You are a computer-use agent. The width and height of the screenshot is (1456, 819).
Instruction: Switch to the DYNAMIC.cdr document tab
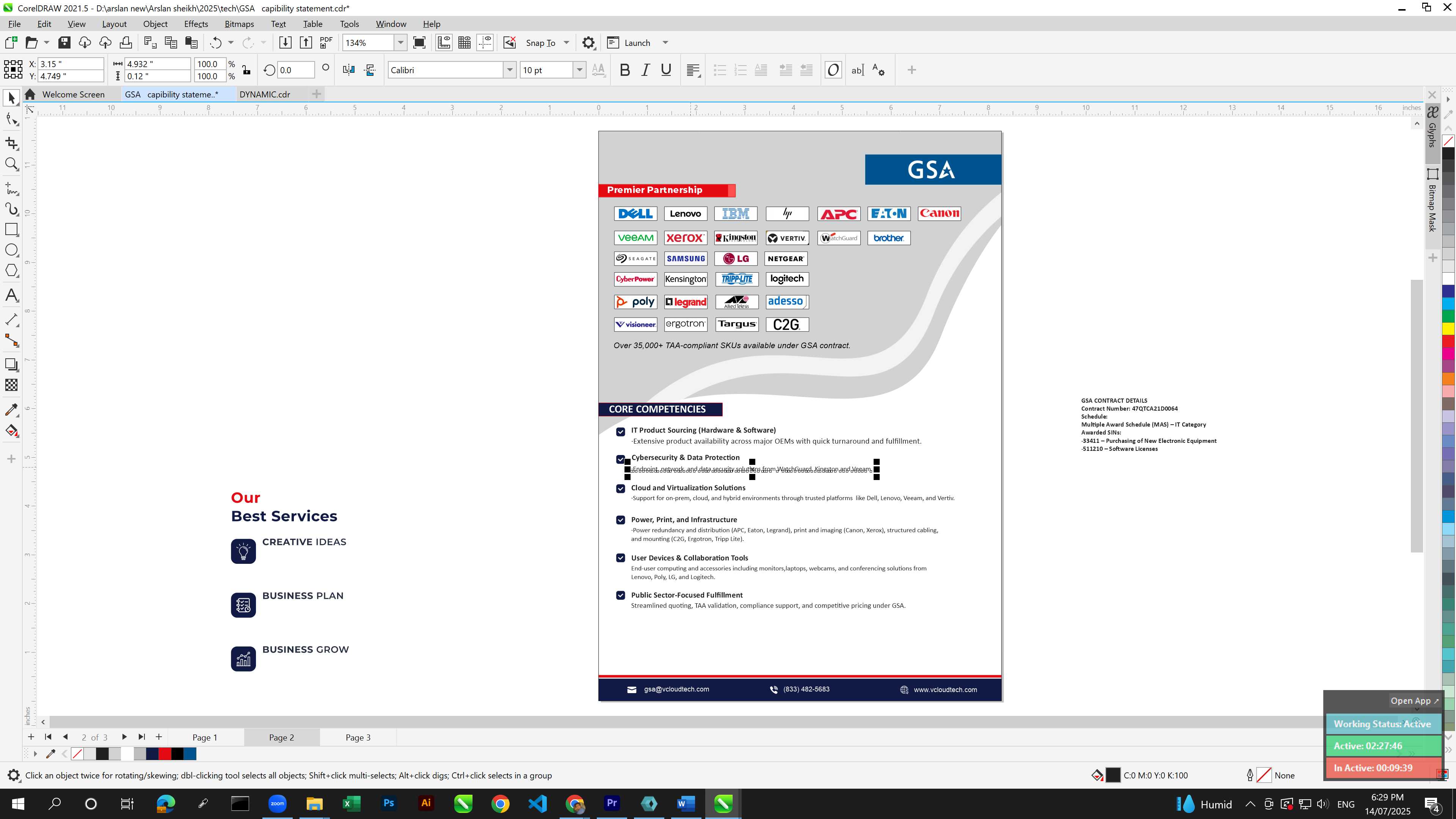pyautogui.click(x=265, y=94)
